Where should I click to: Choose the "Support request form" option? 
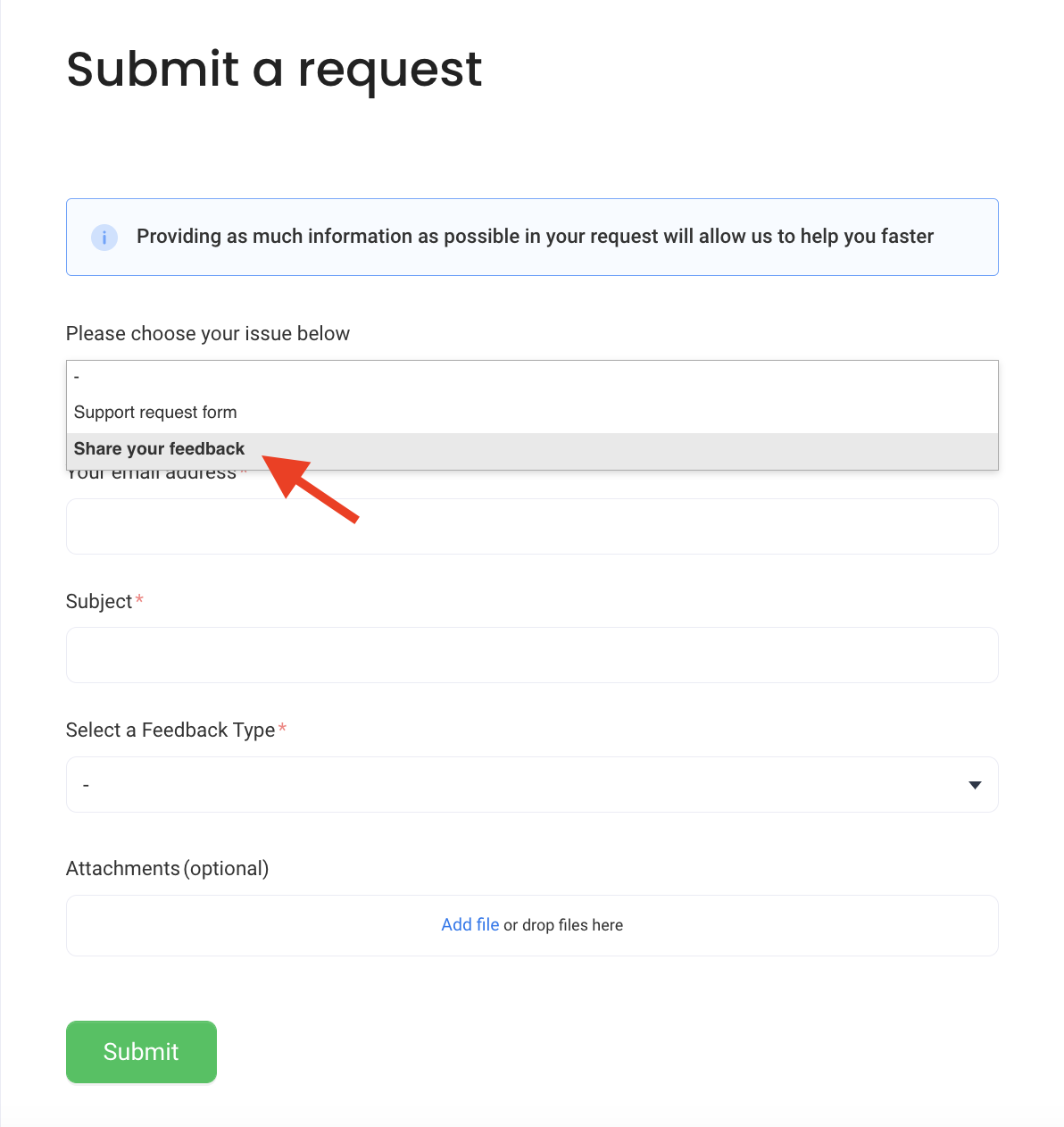(x=532, y=413)
